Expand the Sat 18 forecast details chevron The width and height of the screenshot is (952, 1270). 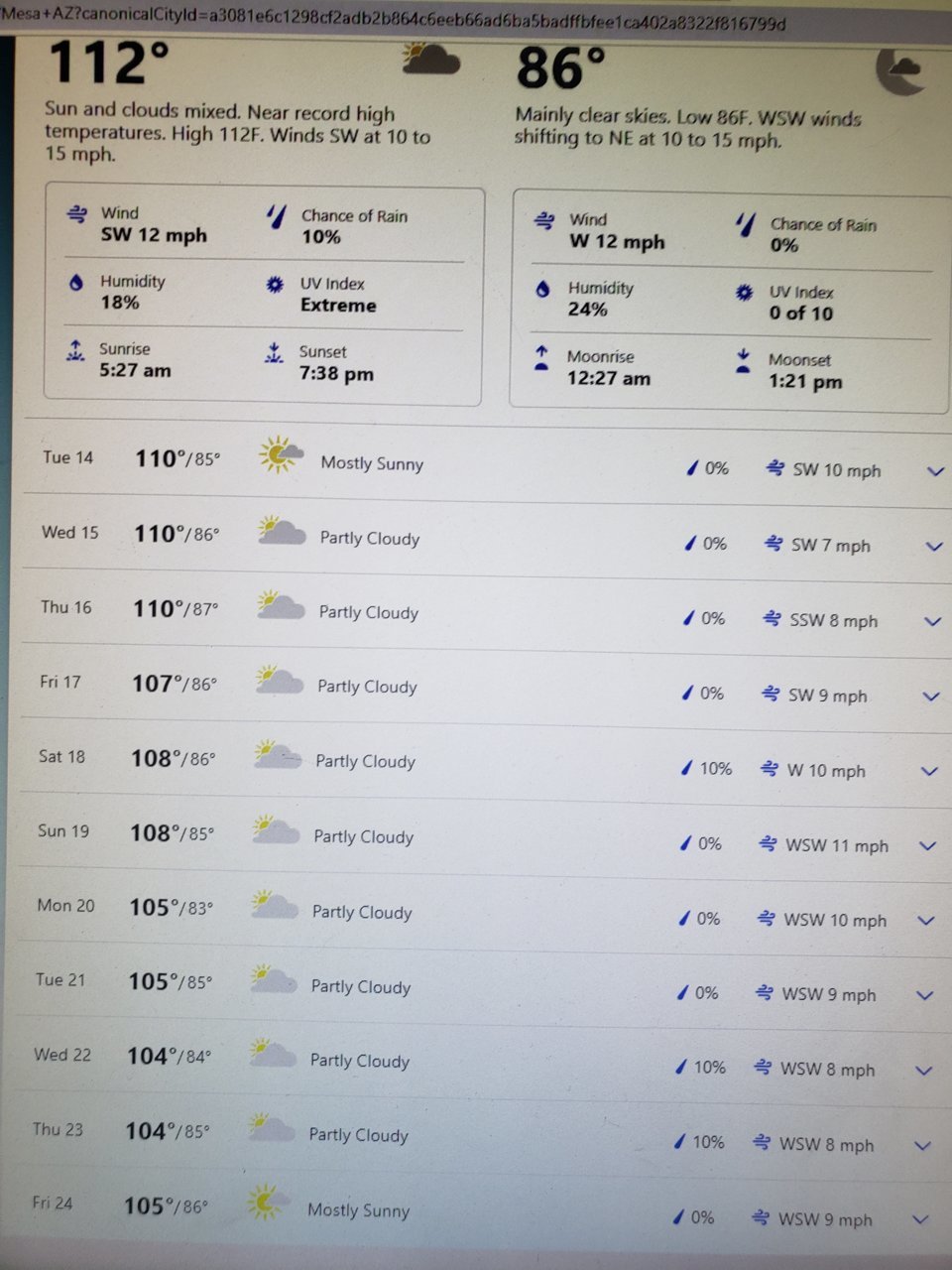(x=929, y=771)
